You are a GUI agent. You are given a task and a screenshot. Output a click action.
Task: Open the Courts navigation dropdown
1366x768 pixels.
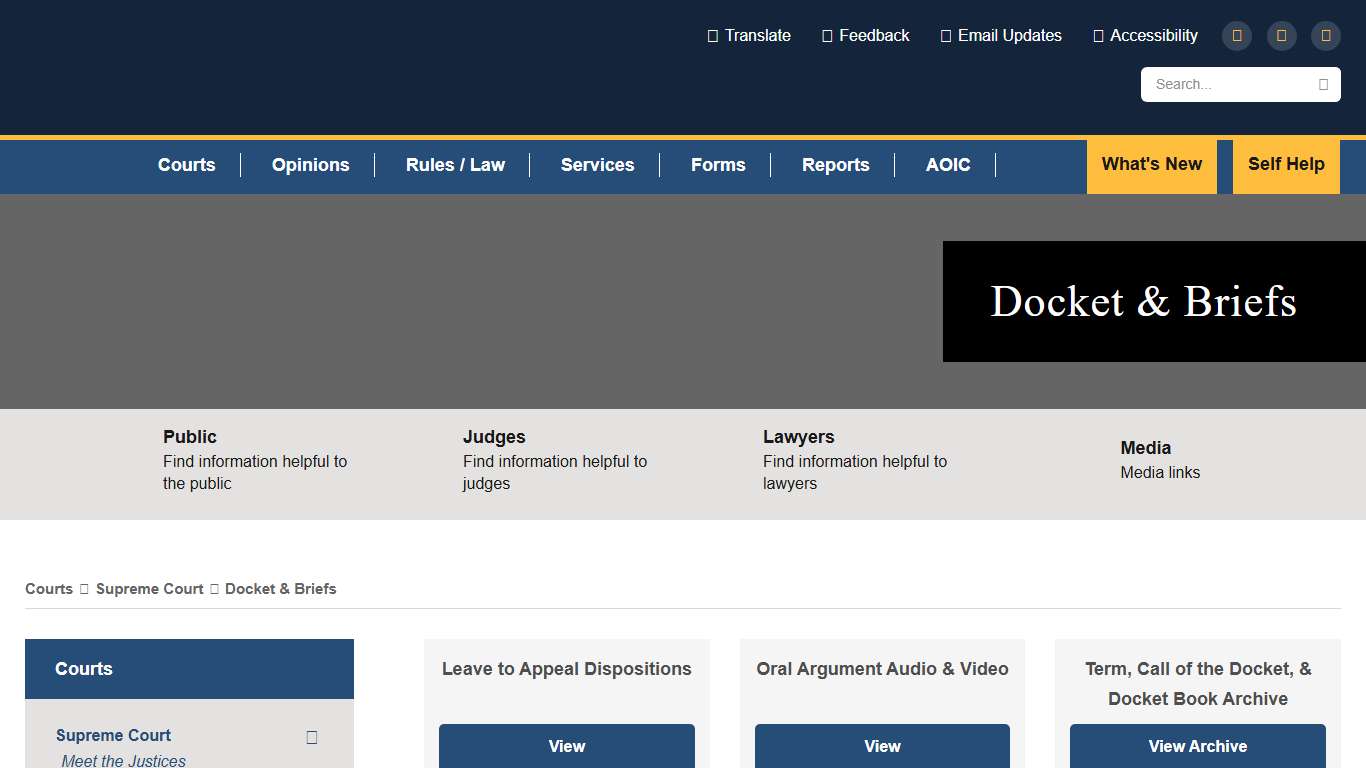point(186,165)
